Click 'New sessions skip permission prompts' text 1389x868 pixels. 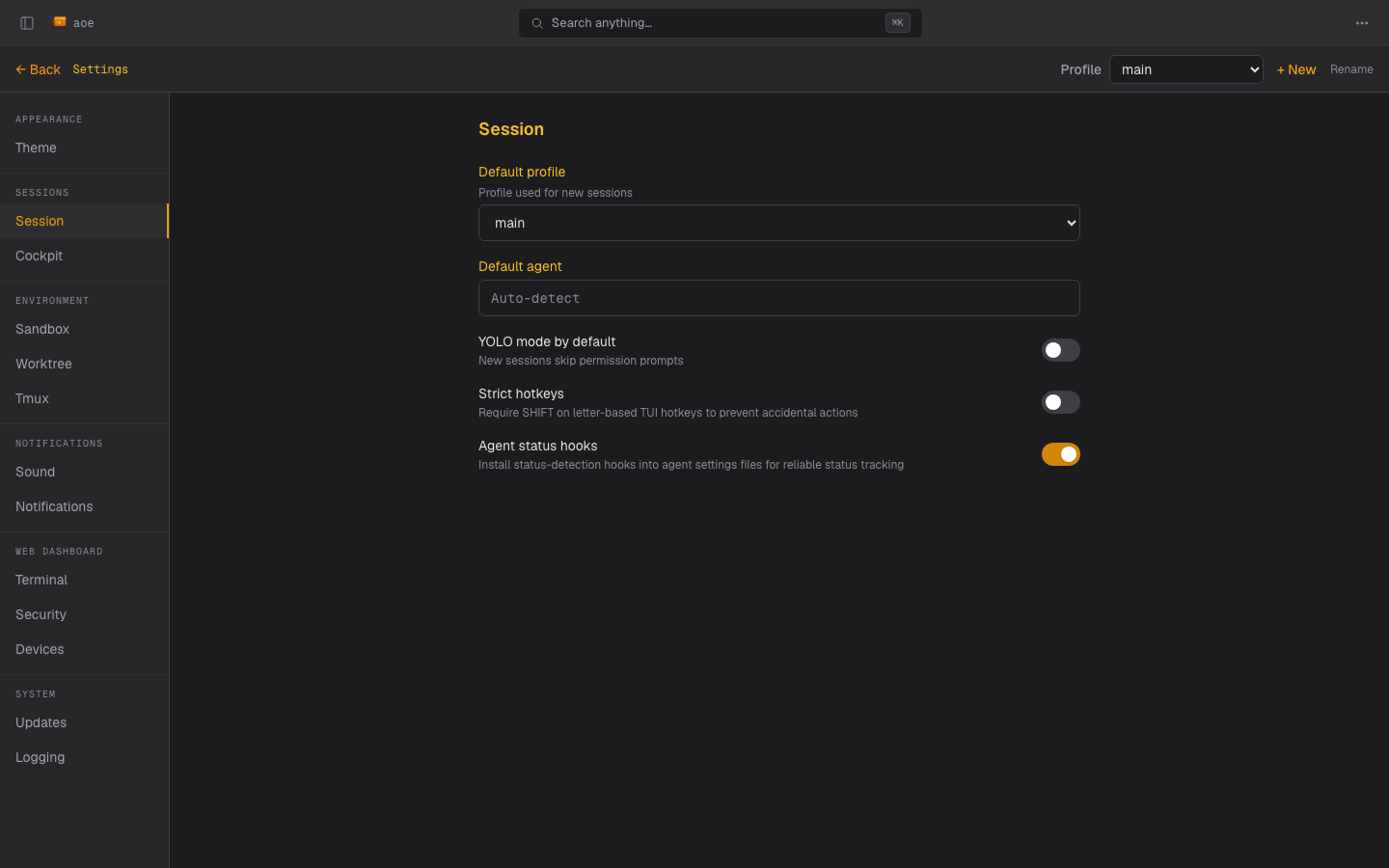[x=581, y=361]
